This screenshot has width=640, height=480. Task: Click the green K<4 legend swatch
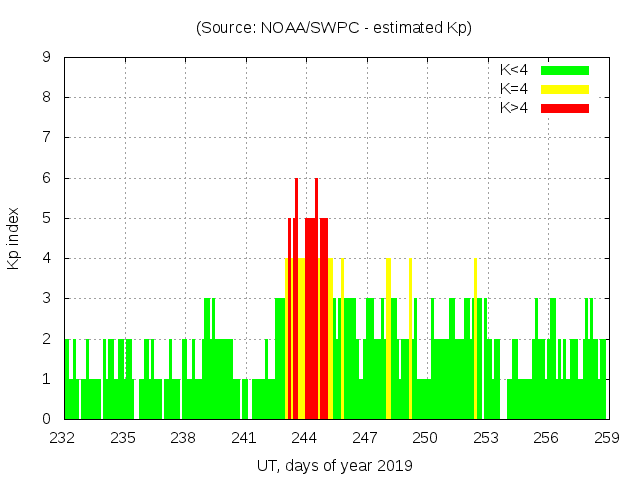coord(565,71)
